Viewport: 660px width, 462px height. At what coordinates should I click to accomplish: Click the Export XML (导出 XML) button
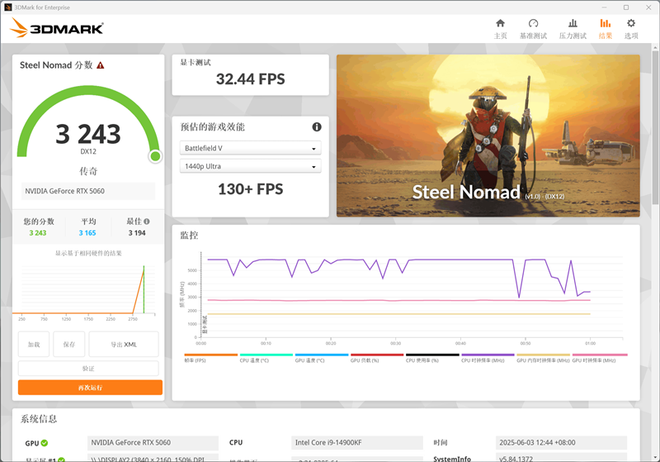pyautogui.click(x=124, y=344)
